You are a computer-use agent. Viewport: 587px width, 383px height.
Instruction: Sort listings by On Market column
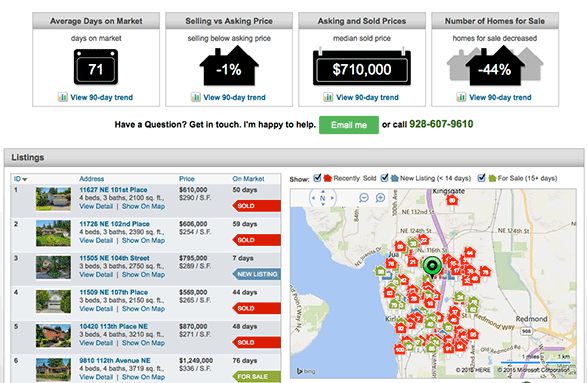click(248, 179)
